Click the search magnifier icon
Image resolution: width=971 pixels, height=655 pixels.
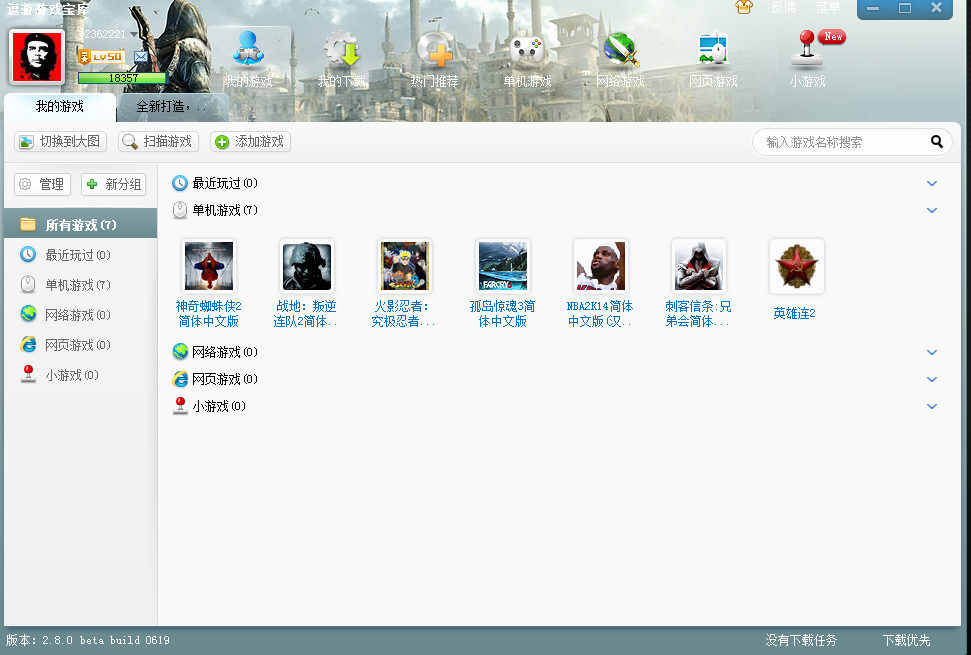point(937,142)
